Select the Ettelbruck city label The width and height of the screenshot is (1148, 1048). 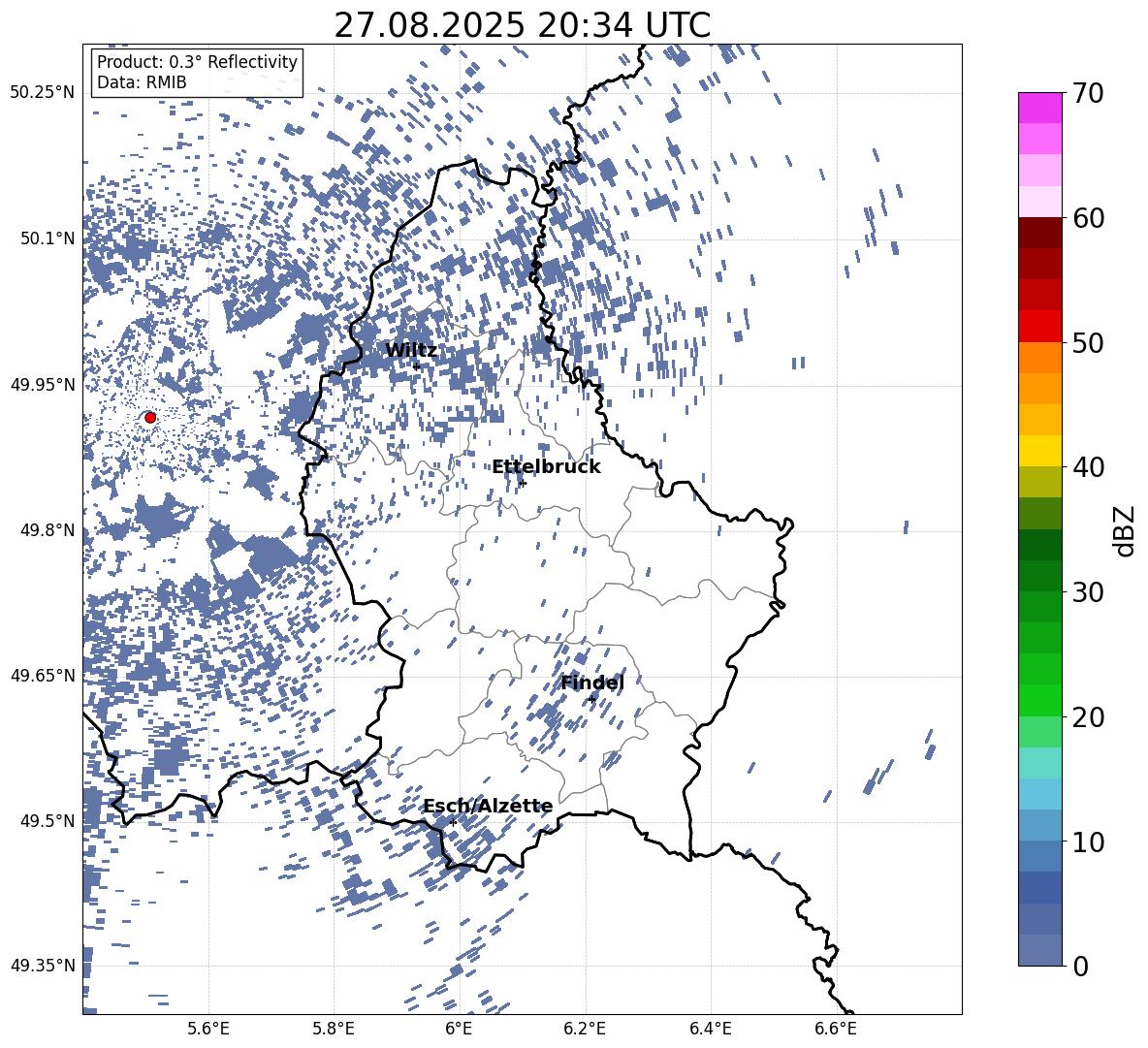pyautogui.click(x=546, y=467)
